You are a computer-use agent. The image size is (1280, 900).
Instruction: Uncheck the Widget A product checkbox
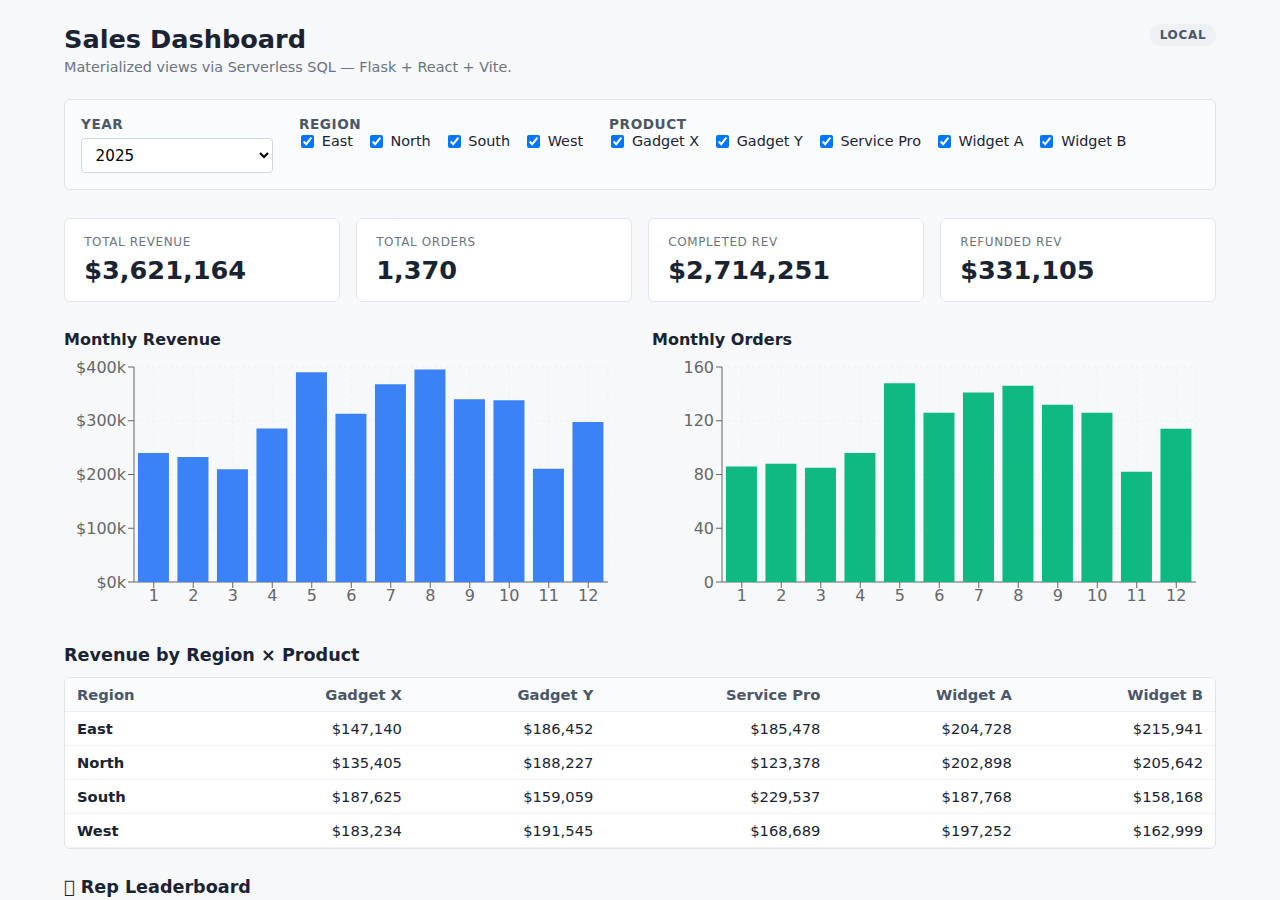coord(944,142)
